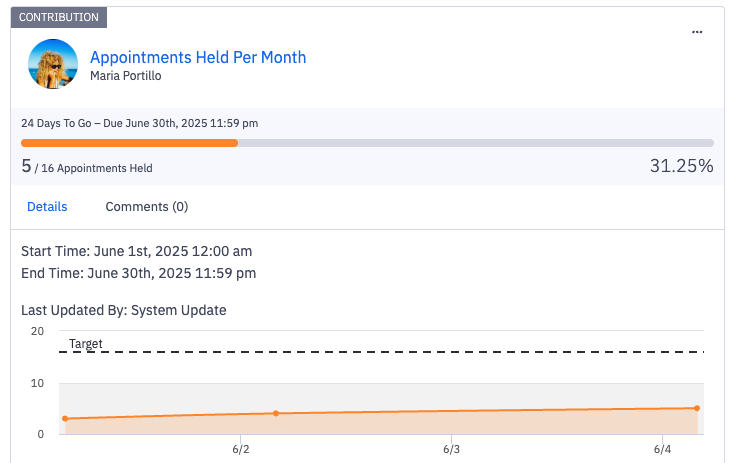This screenshot has height=463, width=735.
Task: Open the three-dot more options menu
Action: [x=697, y=32]
